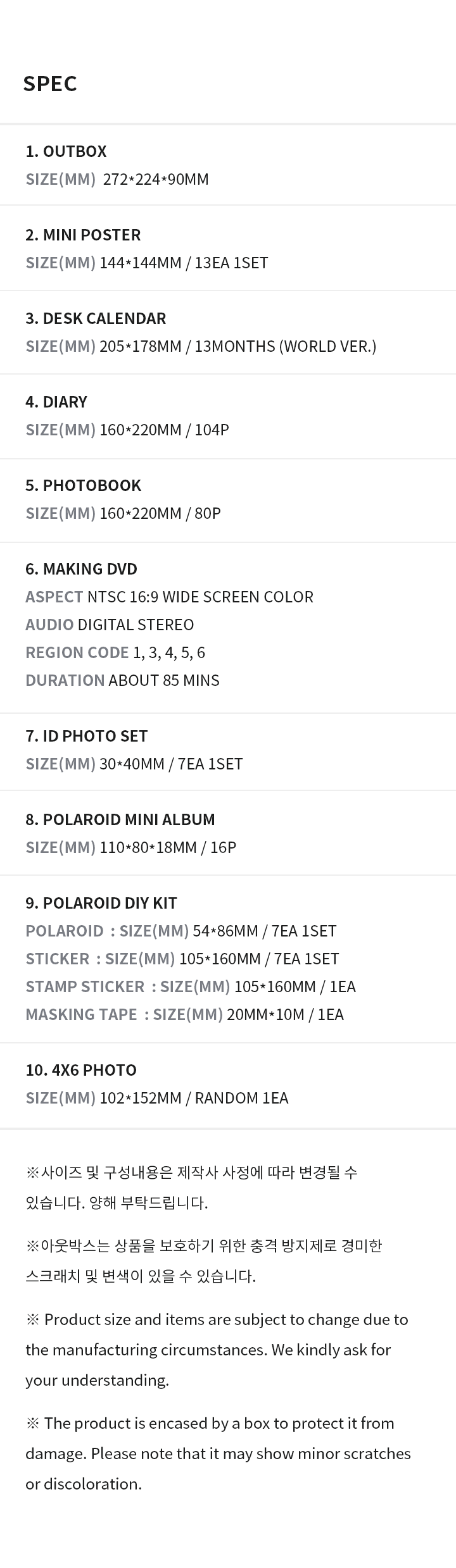Select the 2. MINI POSTER heading

click(83, 235)
